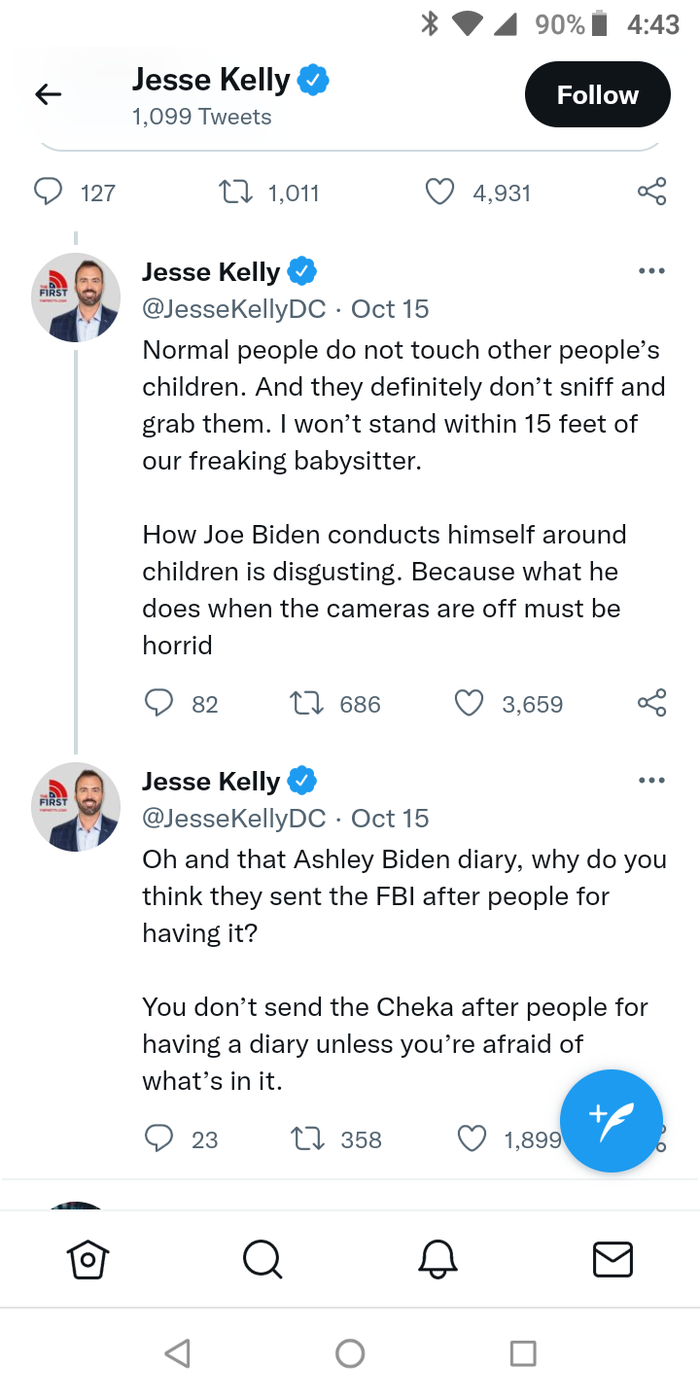Reply to the Joe Biden tweet
Image resolution: width=700 pixels, height=1400 pixels.
click(x=159, y=704)
